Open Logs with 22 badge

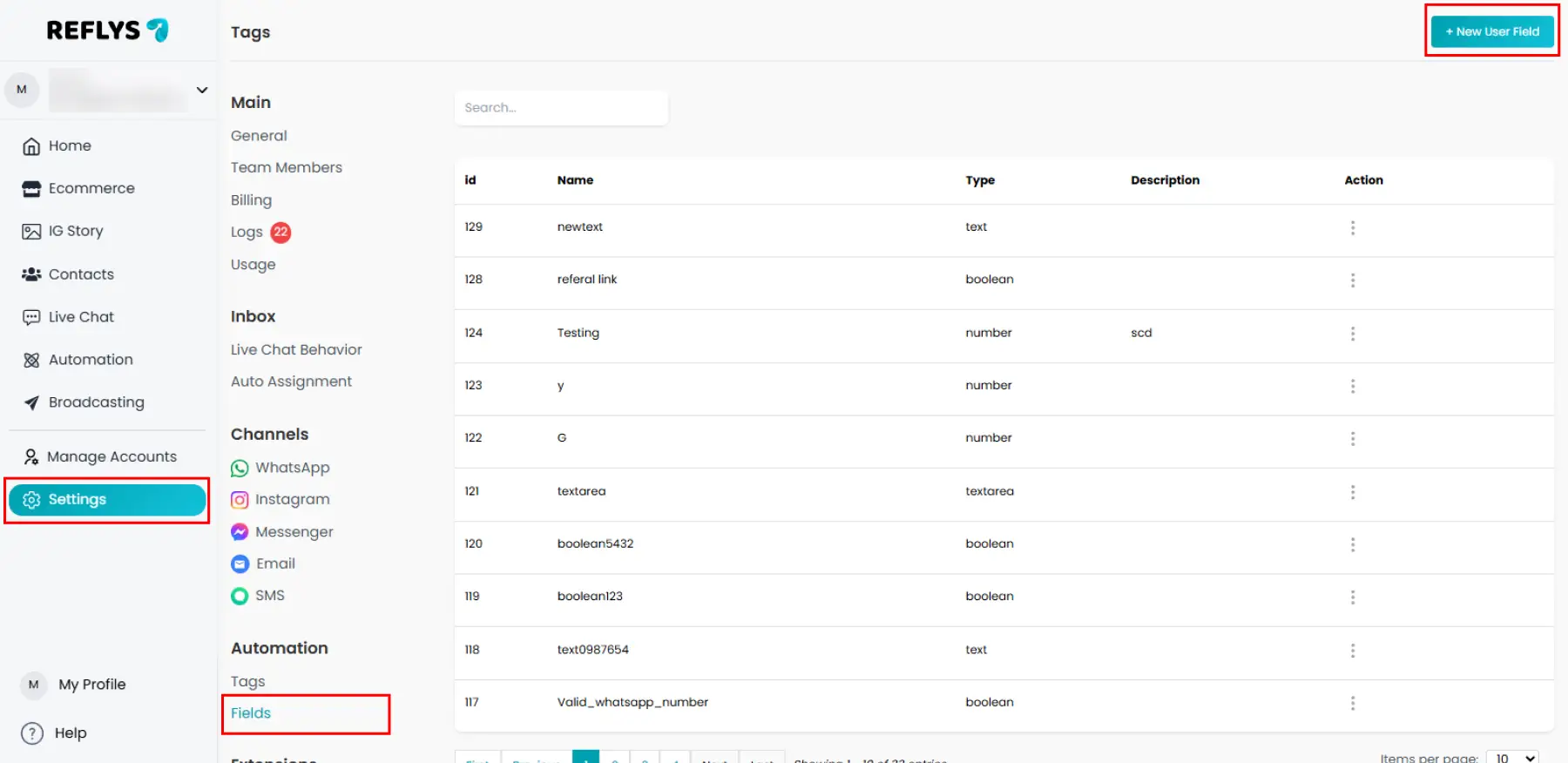click(247, 233)
